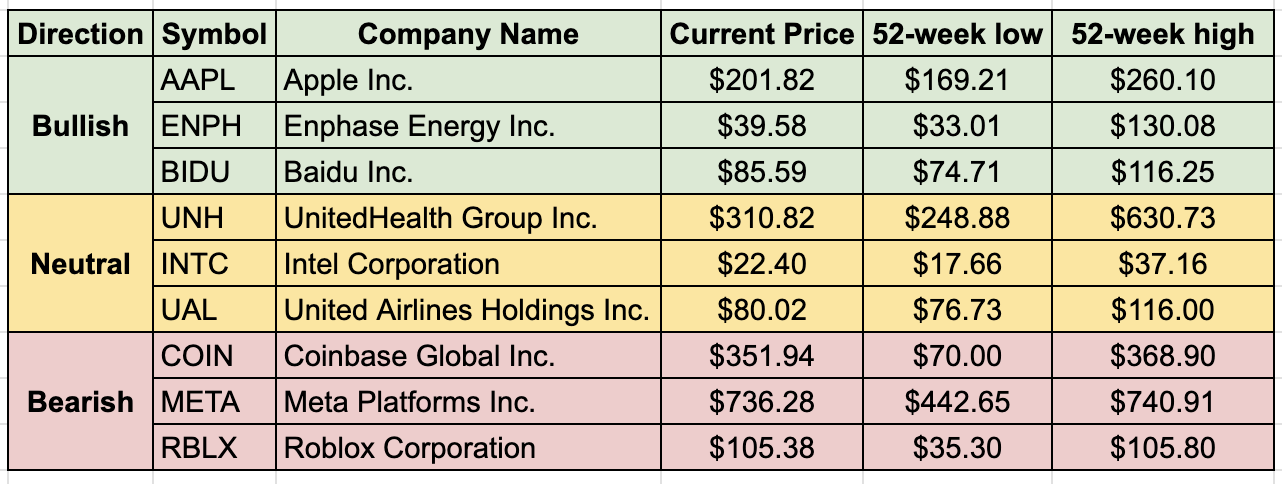Click the Company Name header cell
Image resolution: width=1282 pixels, height=484 pixels.
pos(468,34)
